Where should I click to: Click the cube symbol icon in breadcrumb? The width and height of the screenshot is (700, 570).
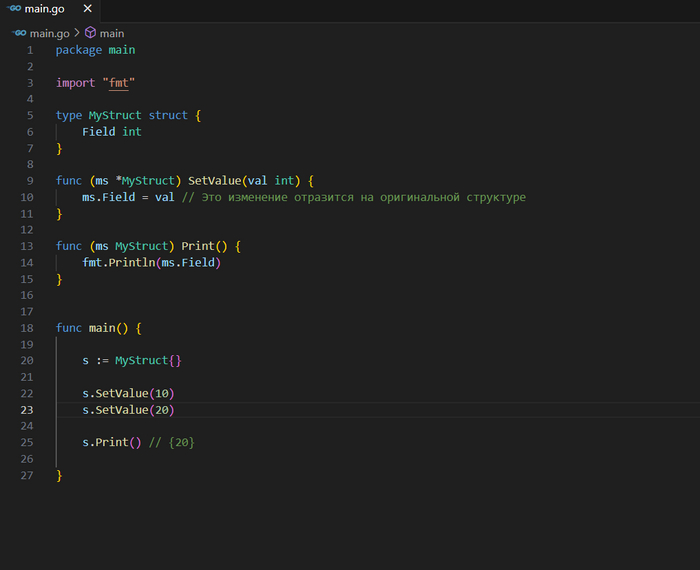[89, 33]
